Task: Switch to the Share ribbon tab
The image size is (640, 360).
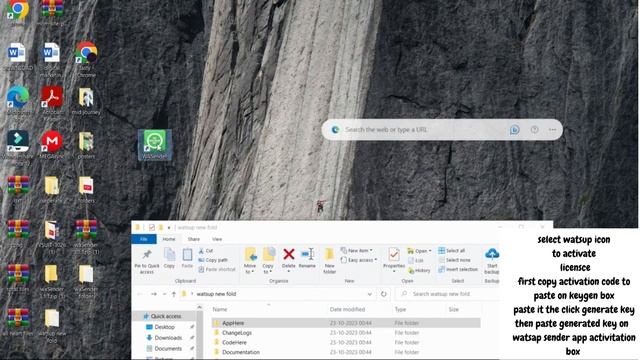Action: [193, 239]
